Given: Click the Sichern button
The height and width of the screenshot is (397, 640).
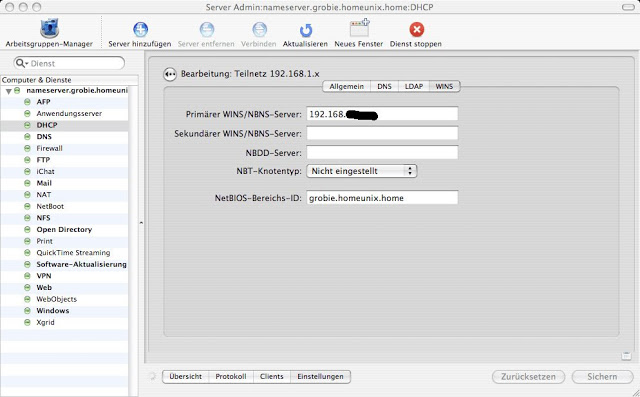Looking at the screenshot, I should (602, 377).
